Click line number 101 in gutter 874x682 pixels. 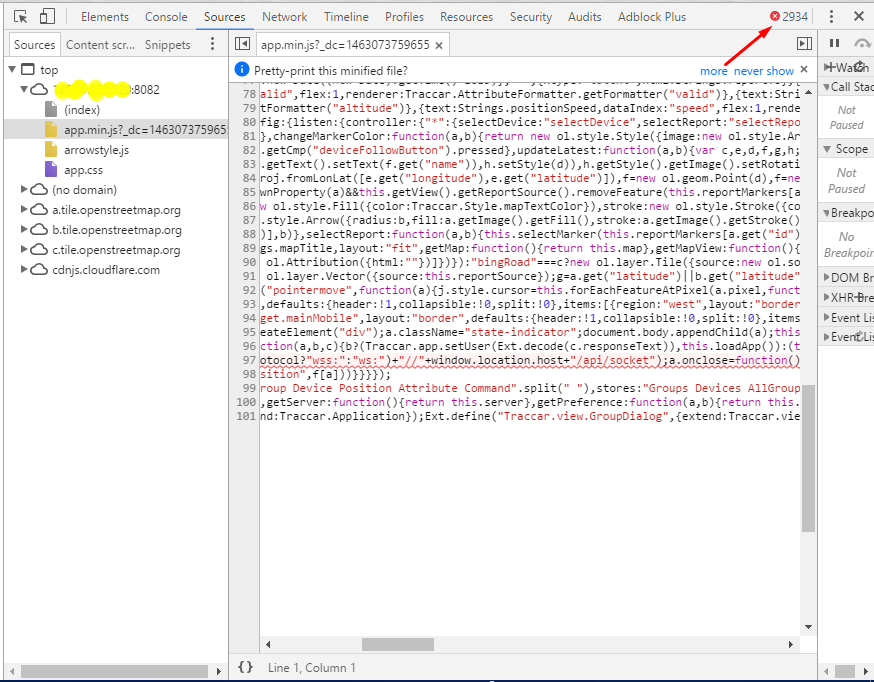pyautogui.click(x=246, y=416)
